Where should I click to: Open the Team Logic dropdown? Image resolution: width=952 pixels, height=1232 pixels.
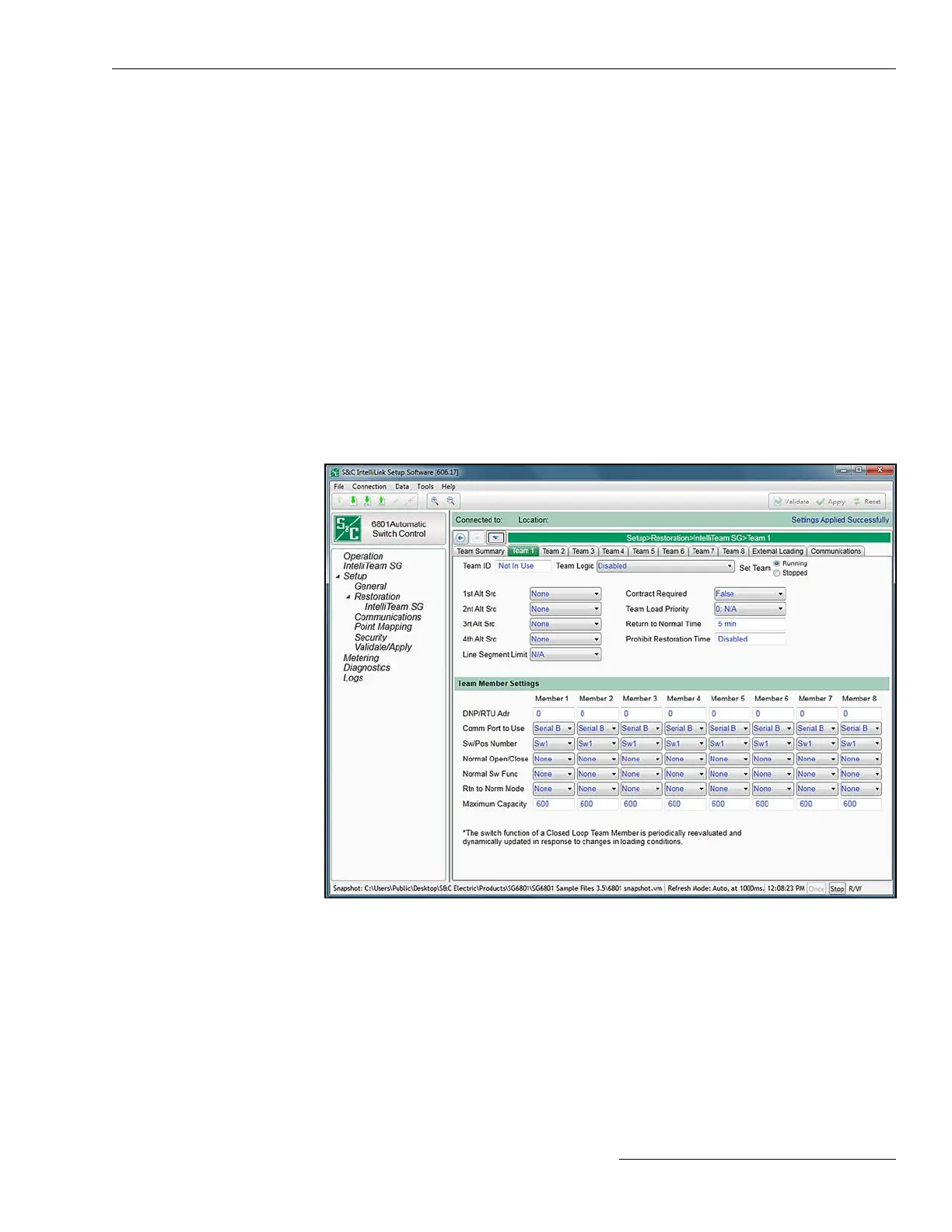pyautogui.click(x=665, y=566)
